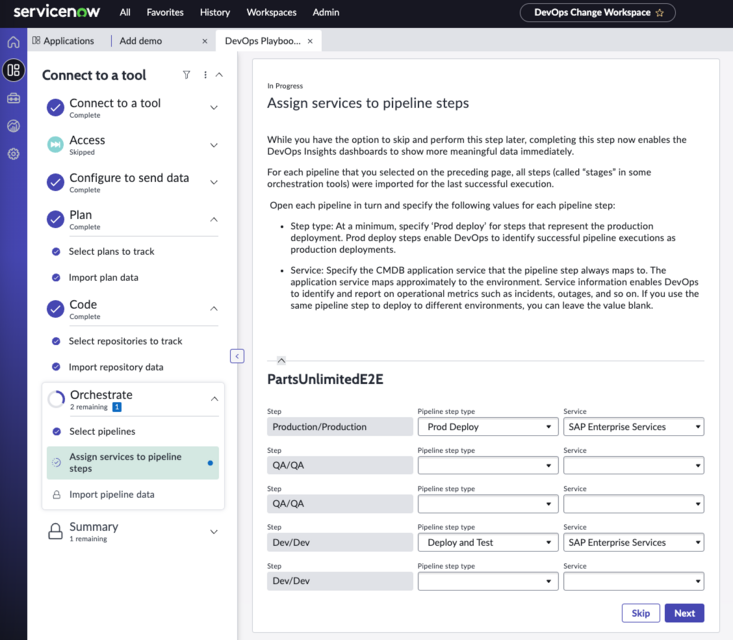Open second QA/QA pipeline step type dropdown
The width and height of the screenshot is (733, 640).
click(488, 504)
